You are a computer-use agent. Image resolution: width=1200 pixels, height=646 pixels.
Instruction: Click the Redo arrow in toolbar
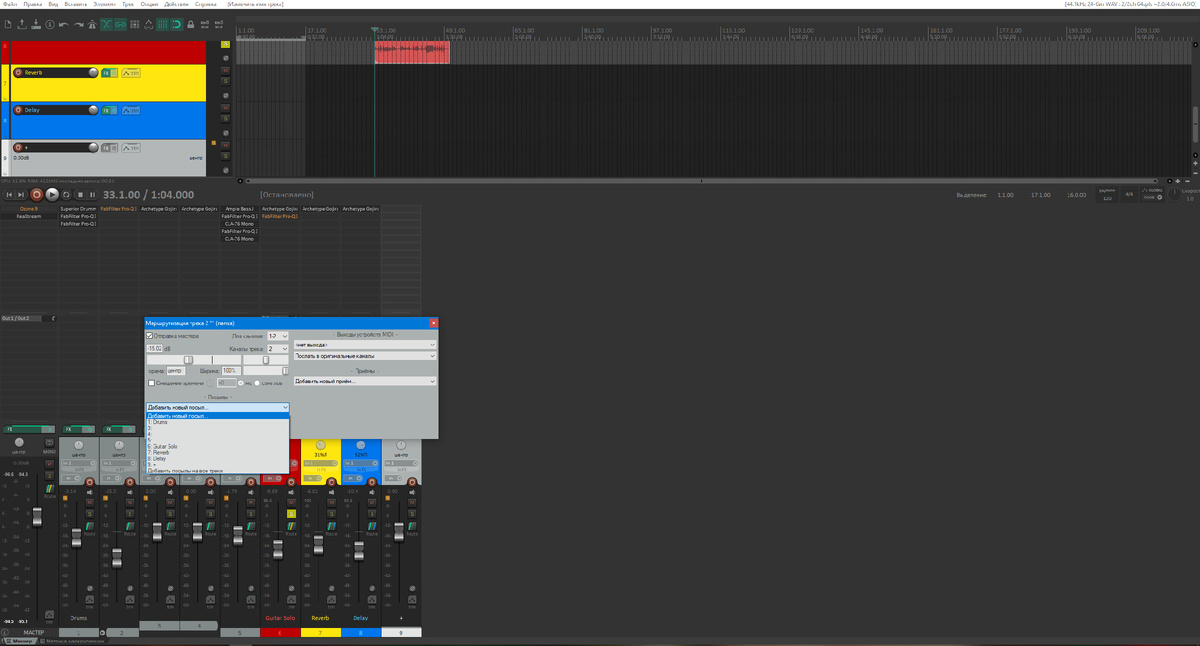78,24
